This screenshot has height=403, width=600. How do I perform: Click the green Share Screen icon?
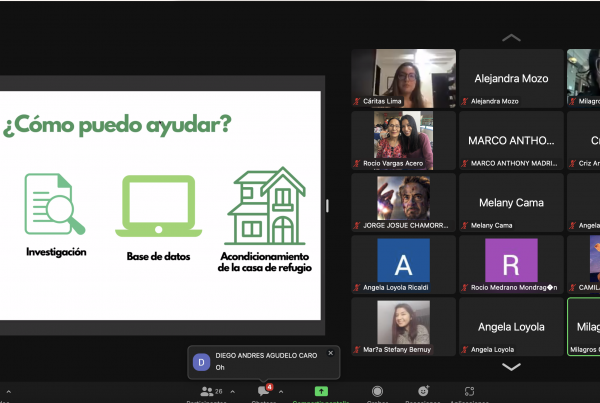click(321, 391)
